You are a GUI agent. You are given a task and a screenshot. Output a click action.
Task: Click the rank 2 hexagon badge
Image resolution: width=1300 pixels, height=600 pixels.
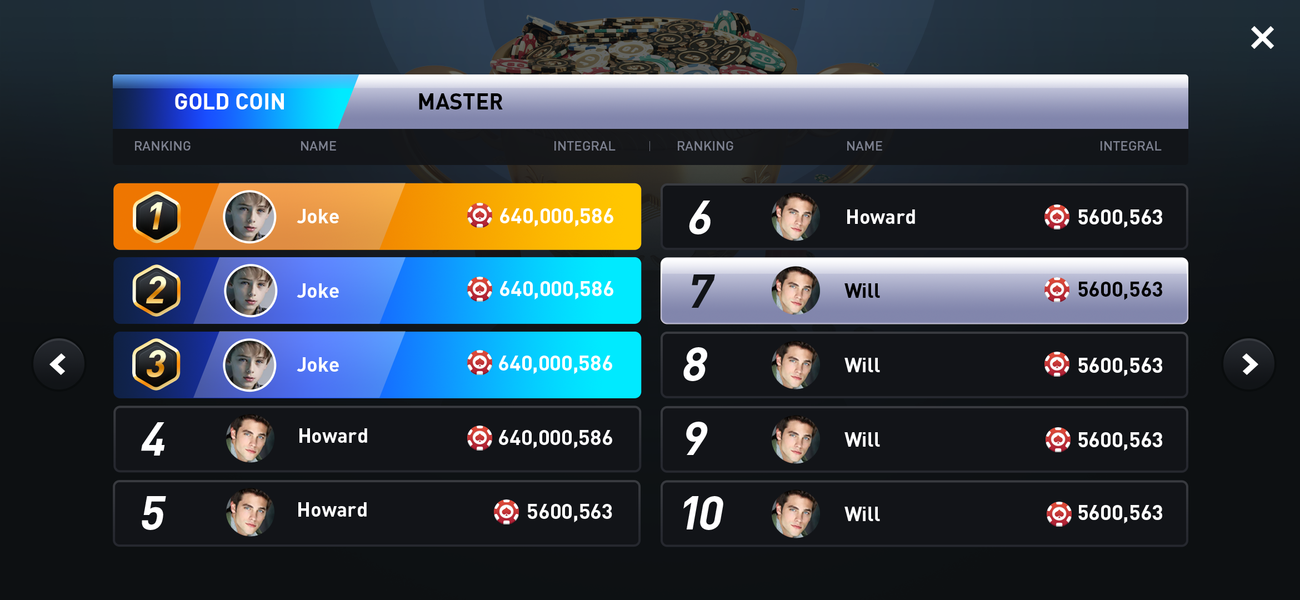[x=157, y=291]
